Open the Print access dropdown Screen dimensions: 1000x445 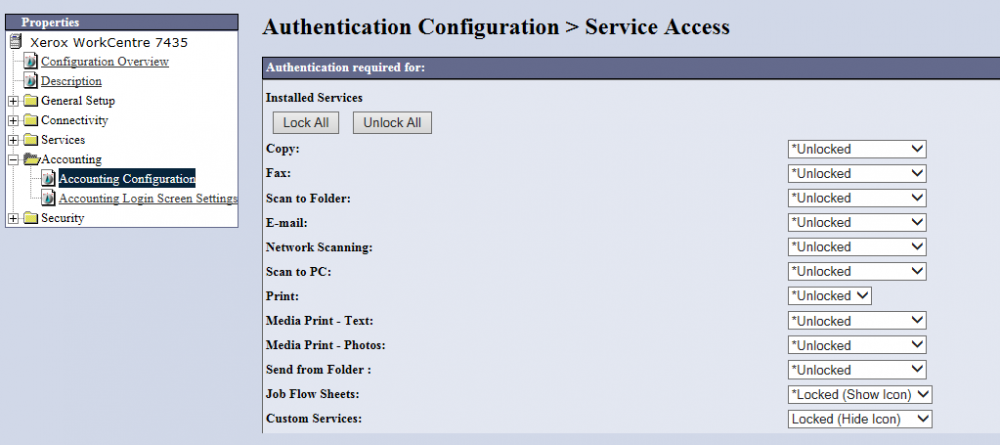[x=830, y=296]
